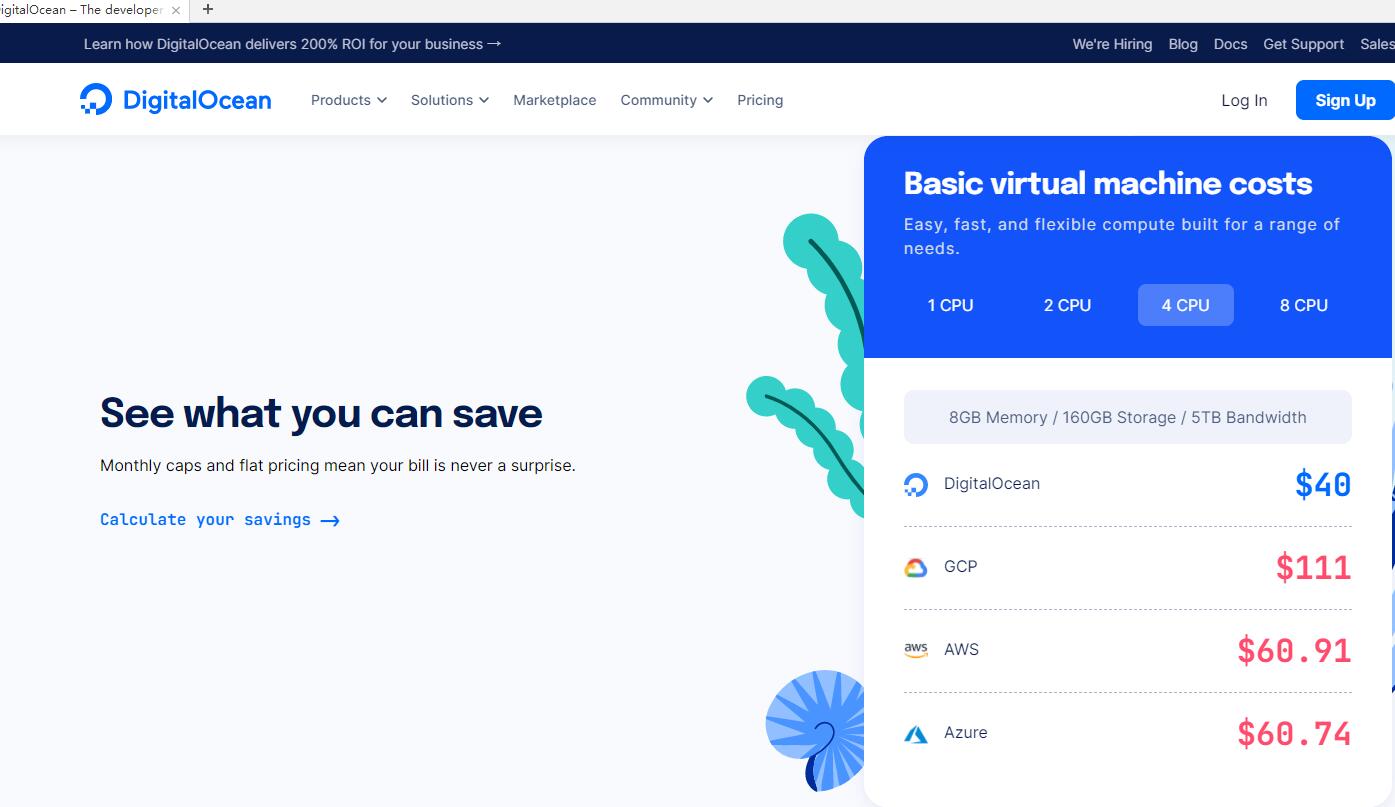This screenshot has height=807, width=1395.
Task: Click the Basic virtual machine costs heading
Action: 1108,183
